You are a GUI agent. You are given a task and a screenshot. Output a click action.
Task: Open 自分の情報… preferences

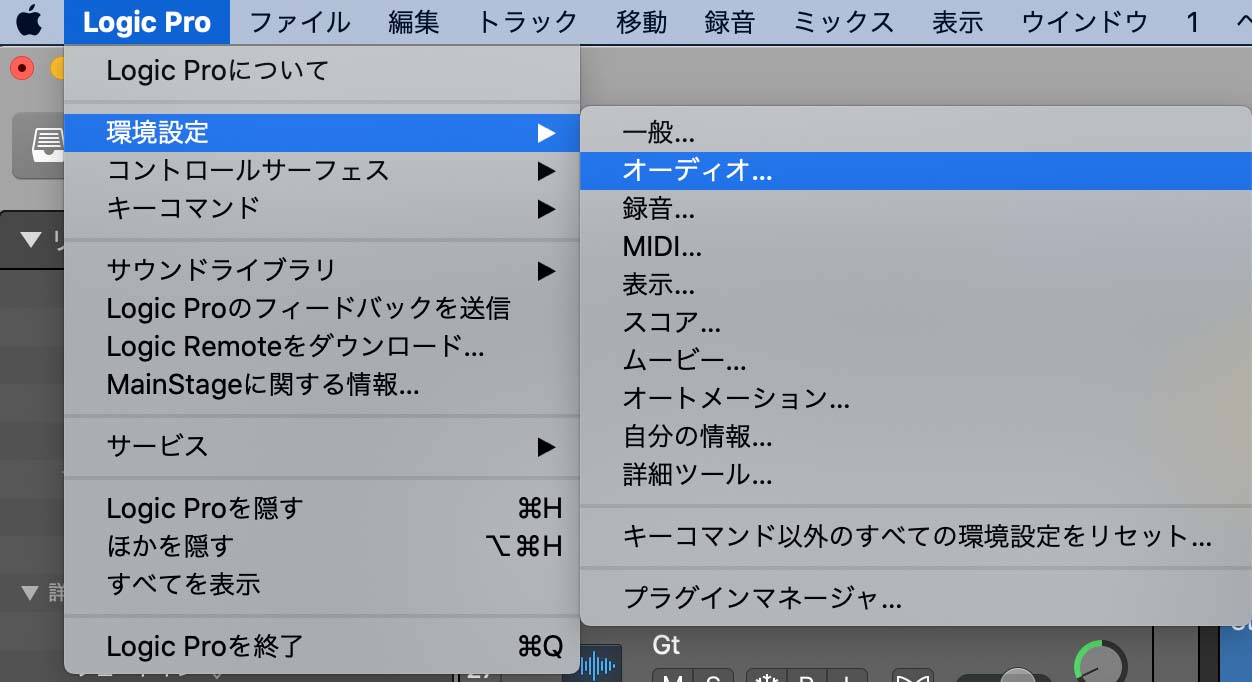(x=915, y=436)
